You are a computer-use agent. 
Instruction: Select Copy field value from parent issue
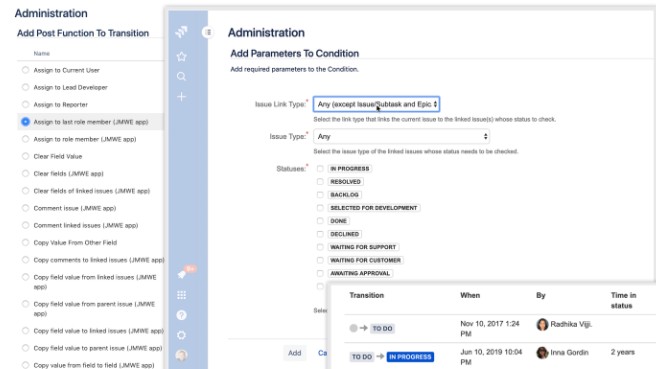click(26, 304)
